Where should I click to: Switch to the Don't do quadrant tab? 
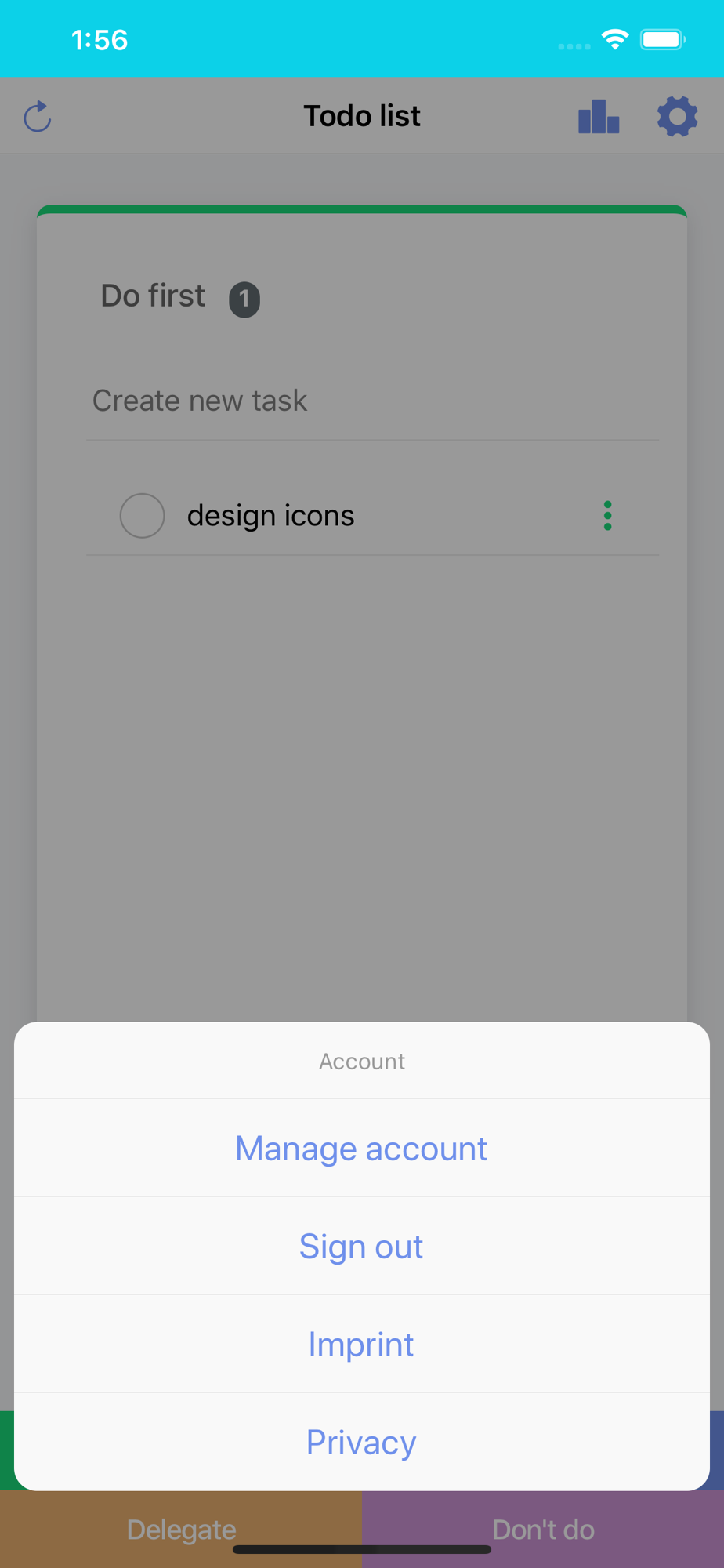click(543, 1529)
